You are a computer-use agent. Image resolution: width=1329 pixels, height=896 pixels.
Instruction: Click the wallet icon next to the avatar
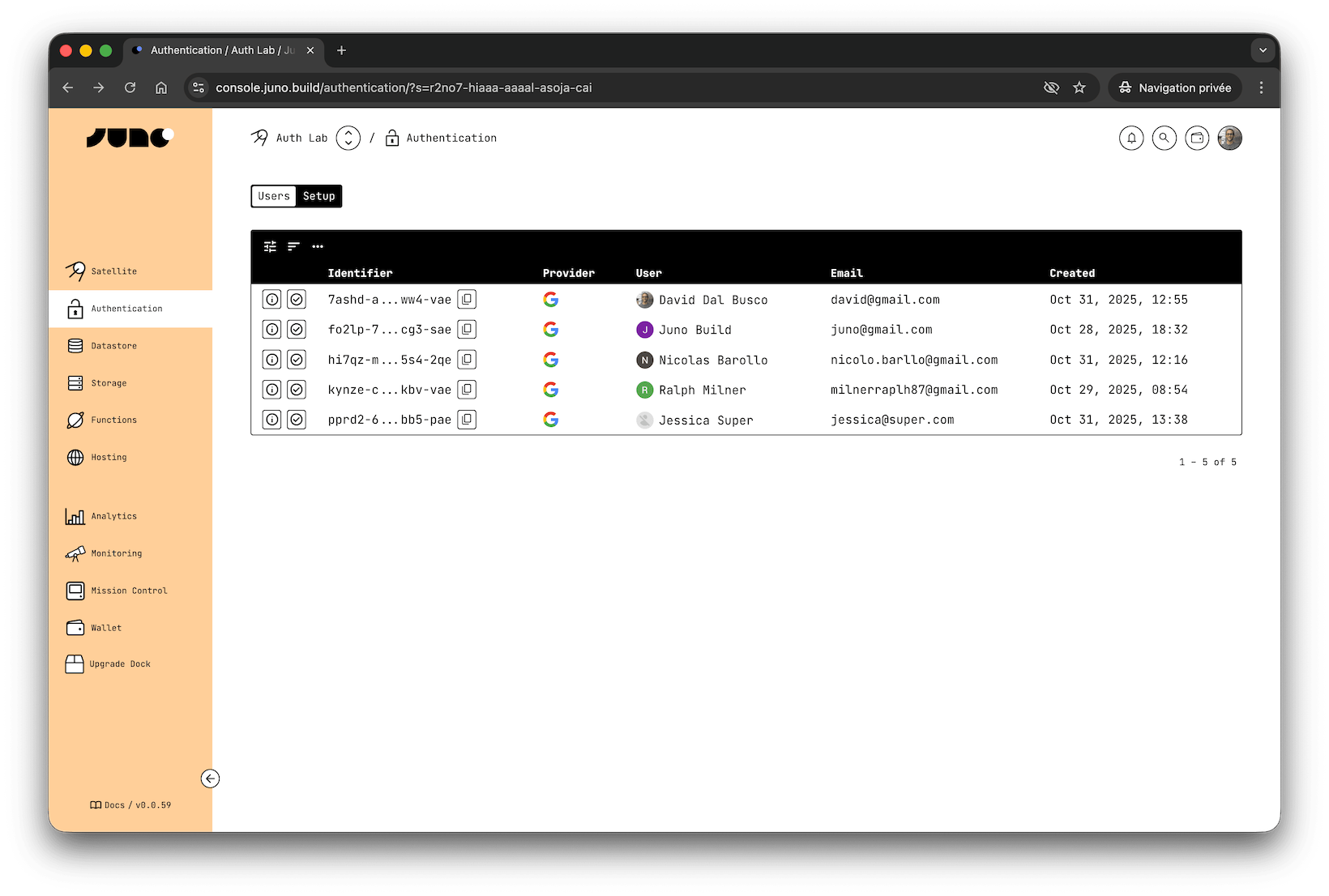tap(1197, 138)
